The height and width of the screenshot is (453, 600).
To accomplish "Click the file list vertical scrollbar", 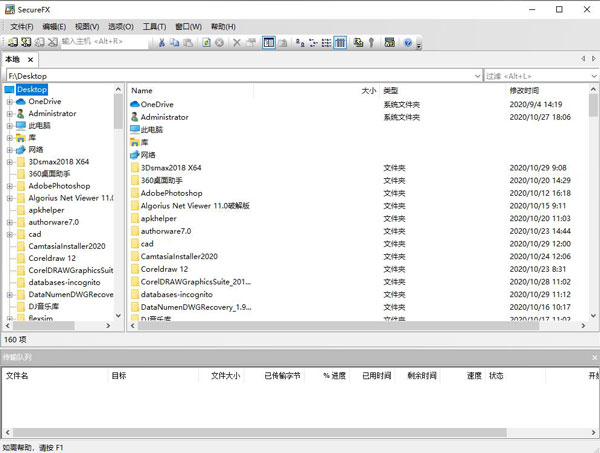I will 591,200.
